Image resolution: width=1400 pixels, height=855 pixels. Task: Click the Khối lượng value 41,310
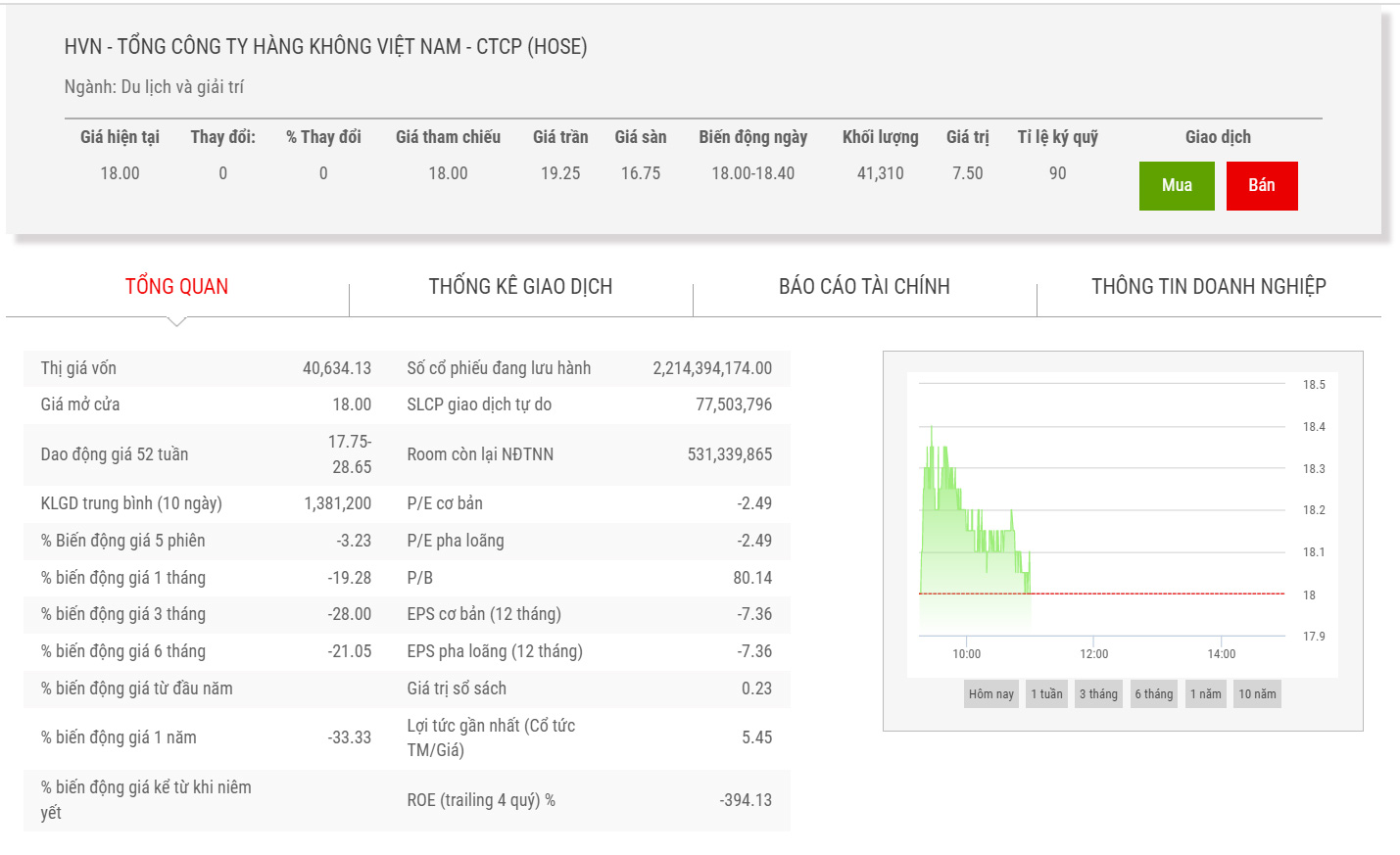pyautogui.click(x=880, y=173)
